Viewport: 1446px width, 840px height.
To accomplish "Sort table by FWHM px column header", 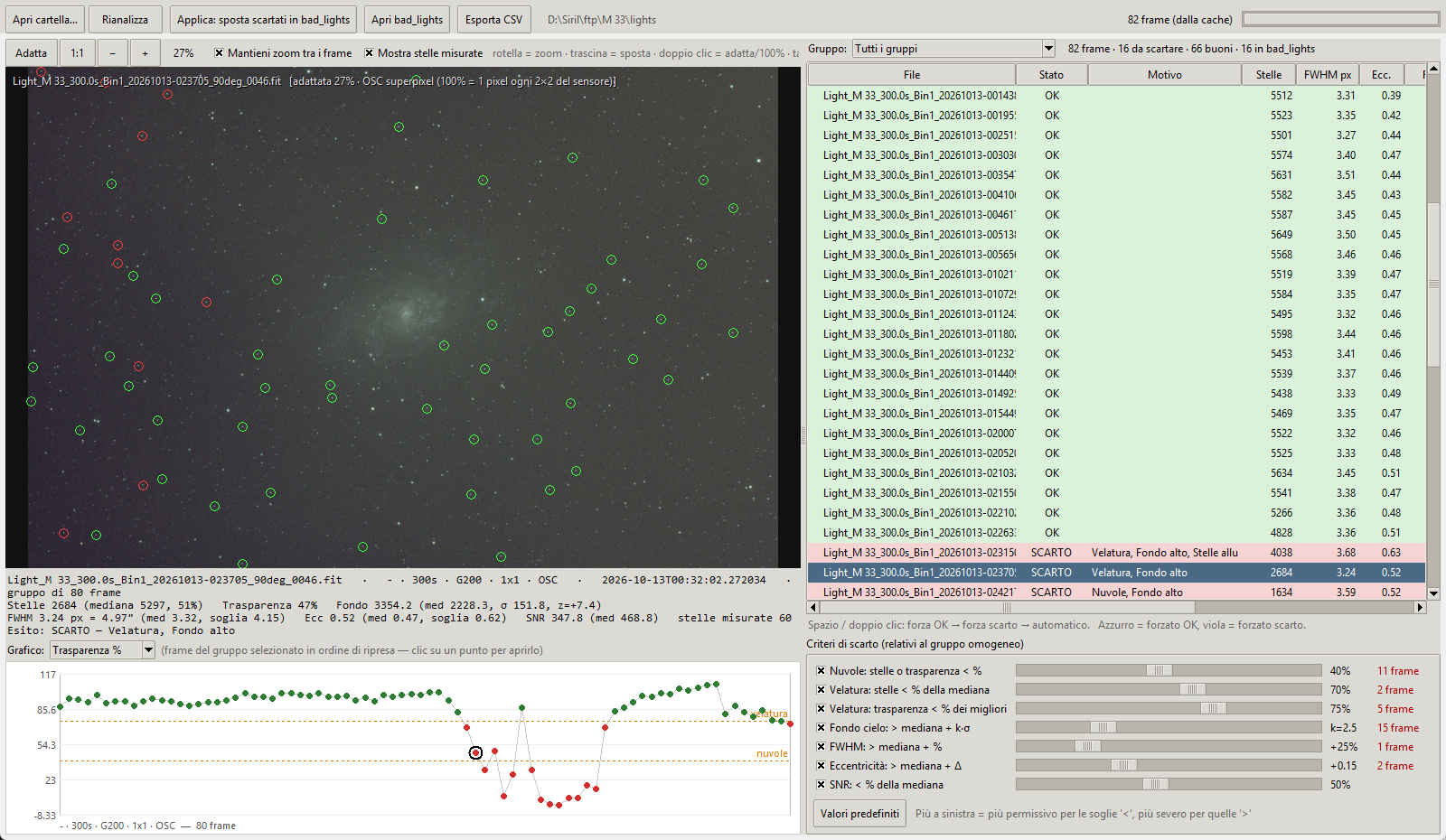I will 1327,75.
